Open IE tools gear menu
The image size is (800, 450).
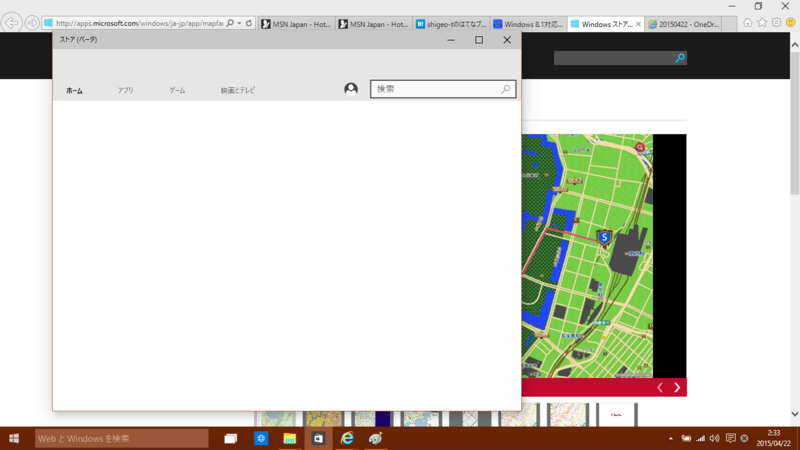click(x=776, y=23)
